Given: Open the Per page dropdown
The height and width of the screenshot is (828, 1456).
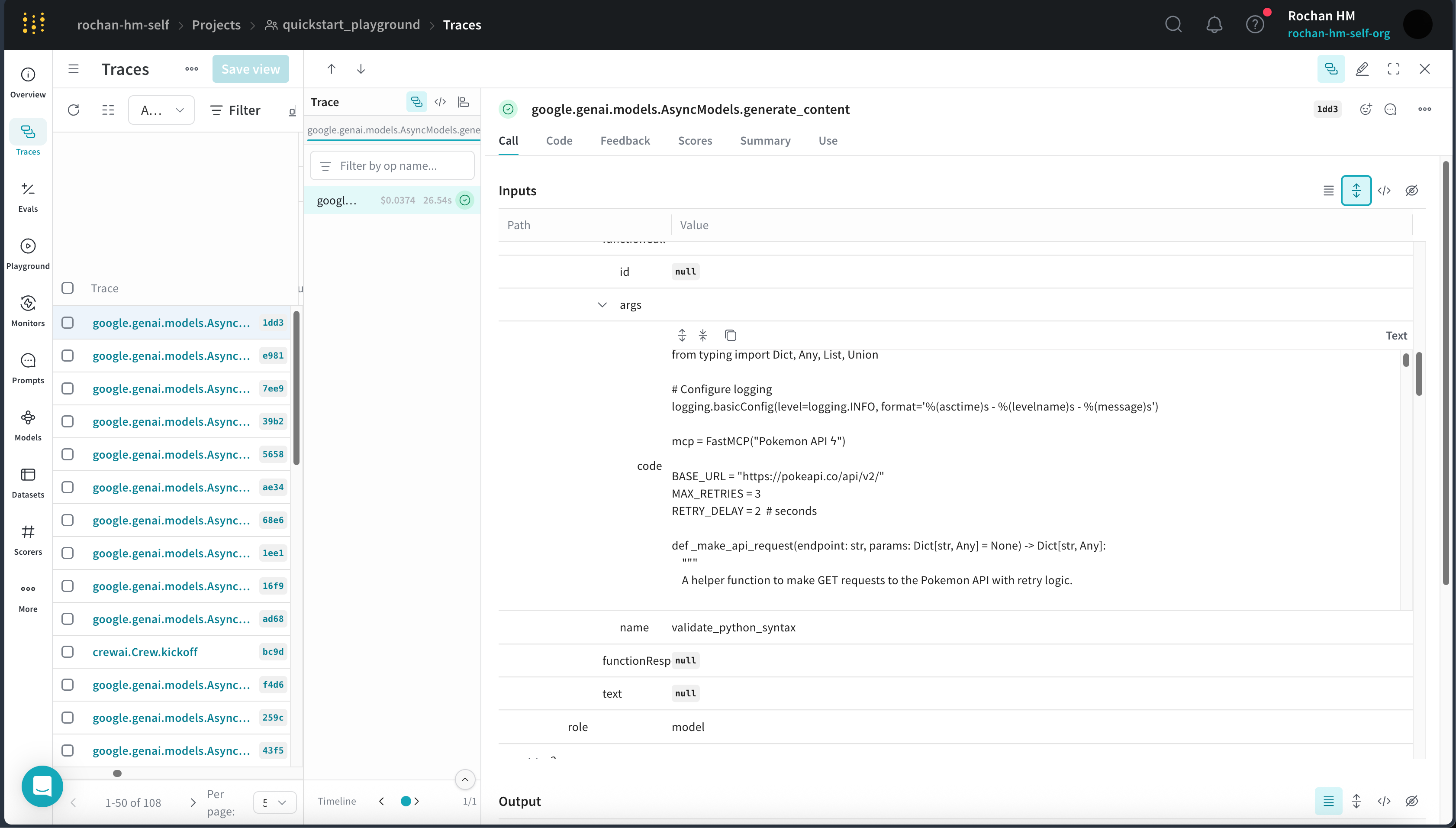Looking at the screenshot, I should [274, 802].
